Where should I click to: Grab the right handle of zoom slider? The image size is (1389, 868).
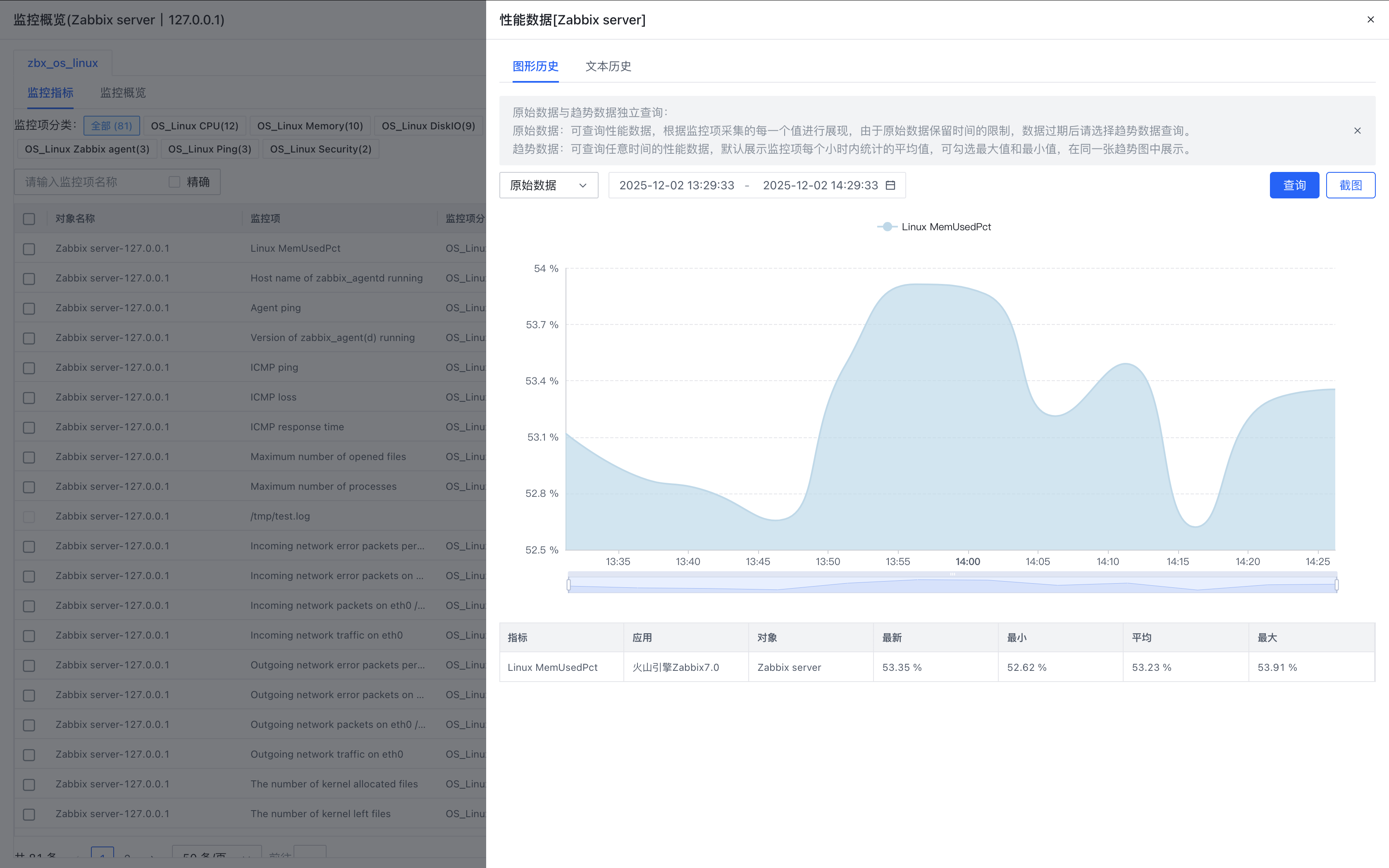[x=1337, y=585]
